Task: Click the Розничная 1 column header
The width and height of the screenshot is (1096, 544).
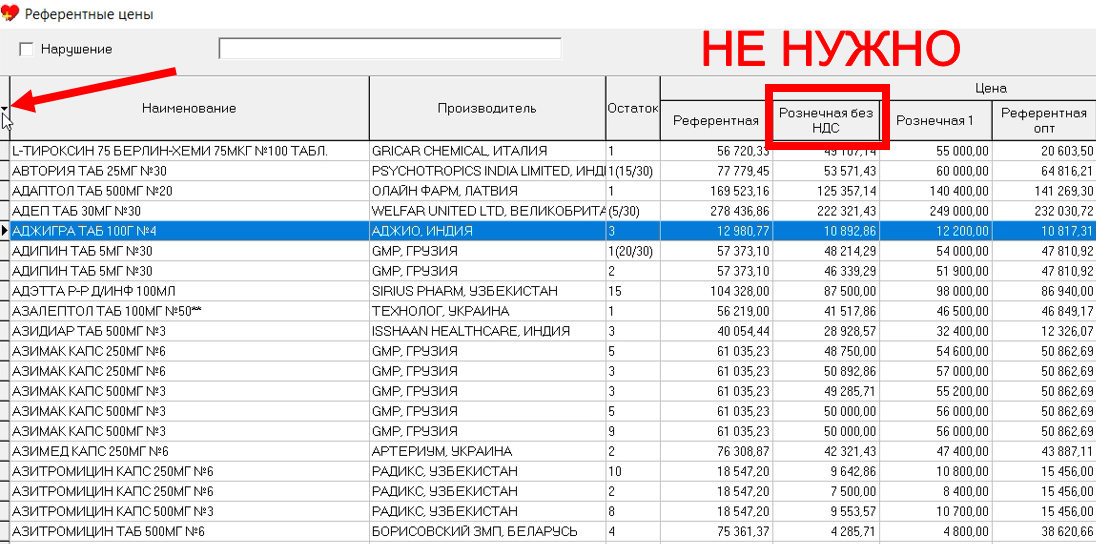Action: 934,121
